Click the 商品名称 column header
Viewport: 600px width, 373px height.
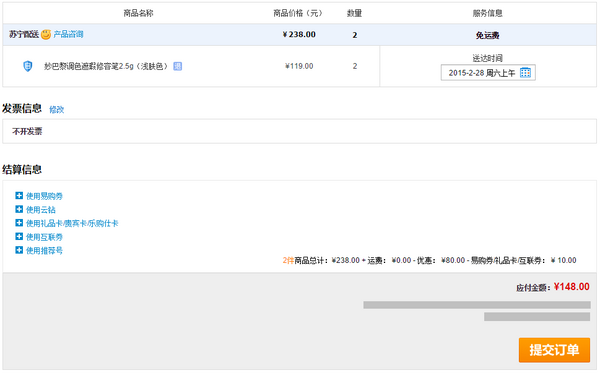pyautogui.click(x=138, y=13)
